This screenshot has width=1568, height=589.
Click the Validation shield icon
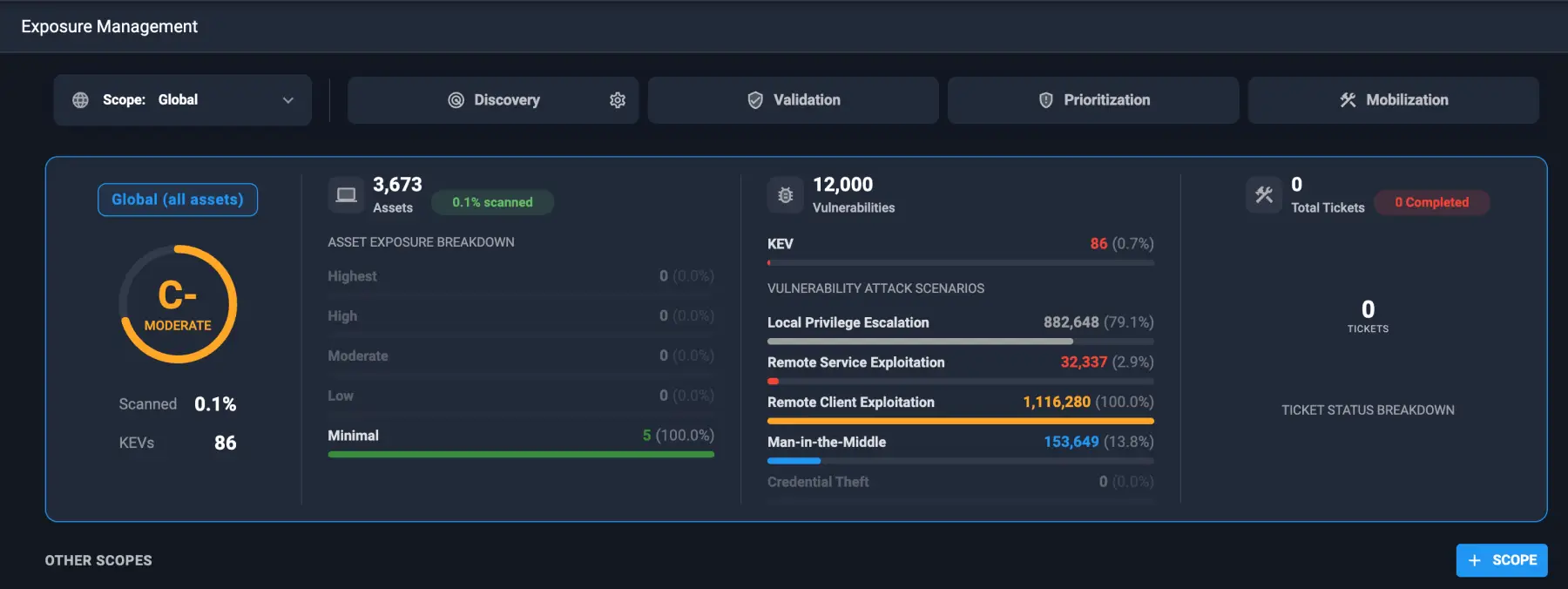click(x=755, y=100)
